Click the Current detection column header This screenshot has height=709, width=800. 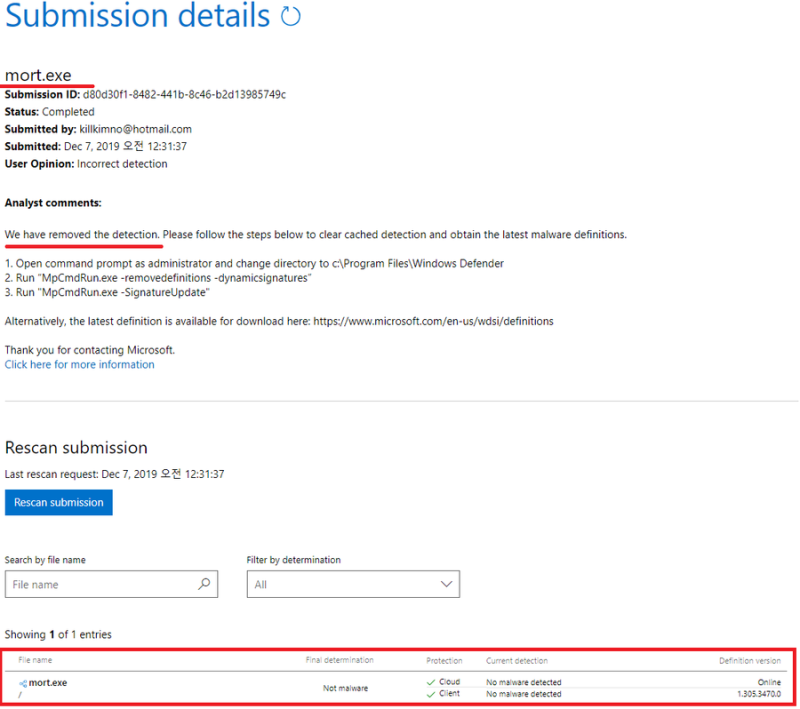pyautogui.click(x=516, y=661)
